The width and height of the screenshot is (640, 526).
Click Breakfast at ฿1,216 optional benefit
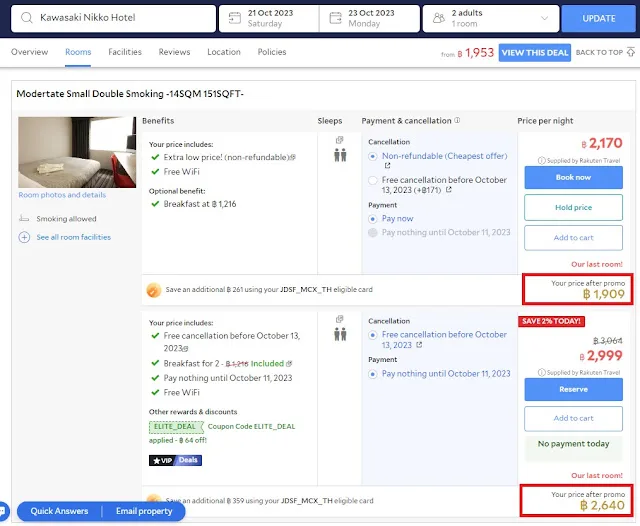click(x=200, y=204)
